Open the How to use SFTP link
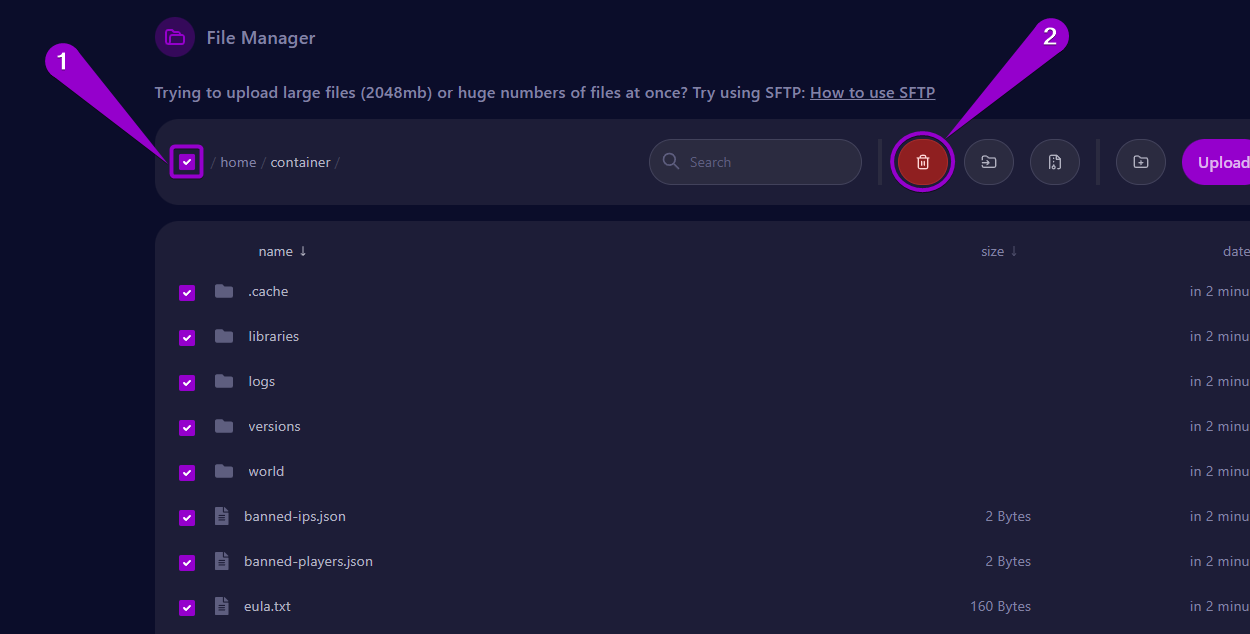The height and width of the screenshot is (634, 1250). pyautogui.click(x=872, y=92)
